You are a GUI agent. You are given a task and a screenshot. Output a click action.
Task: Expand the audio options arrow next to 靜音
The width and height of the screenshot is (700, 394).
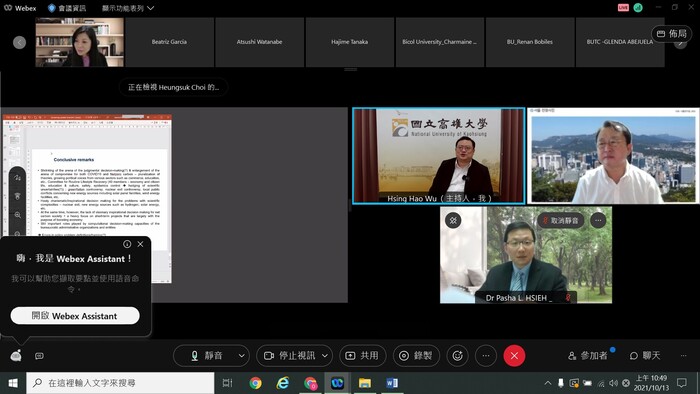pos(242,356)
